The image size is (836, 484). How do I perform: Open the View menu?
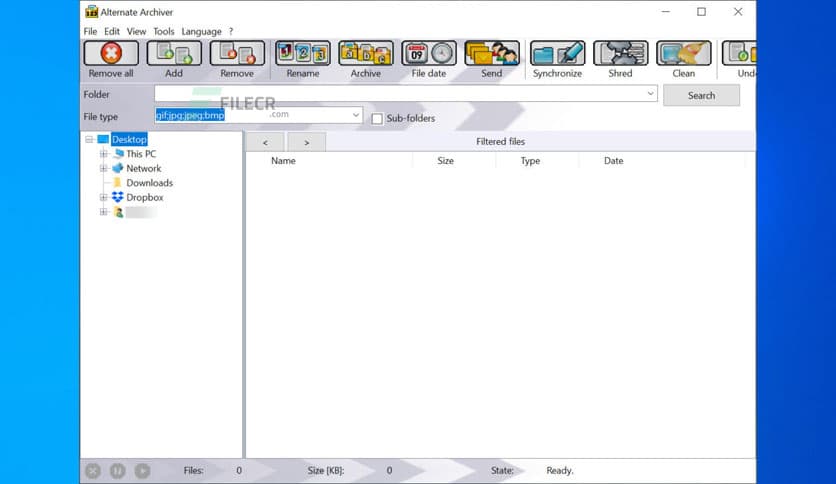[136, 31]
